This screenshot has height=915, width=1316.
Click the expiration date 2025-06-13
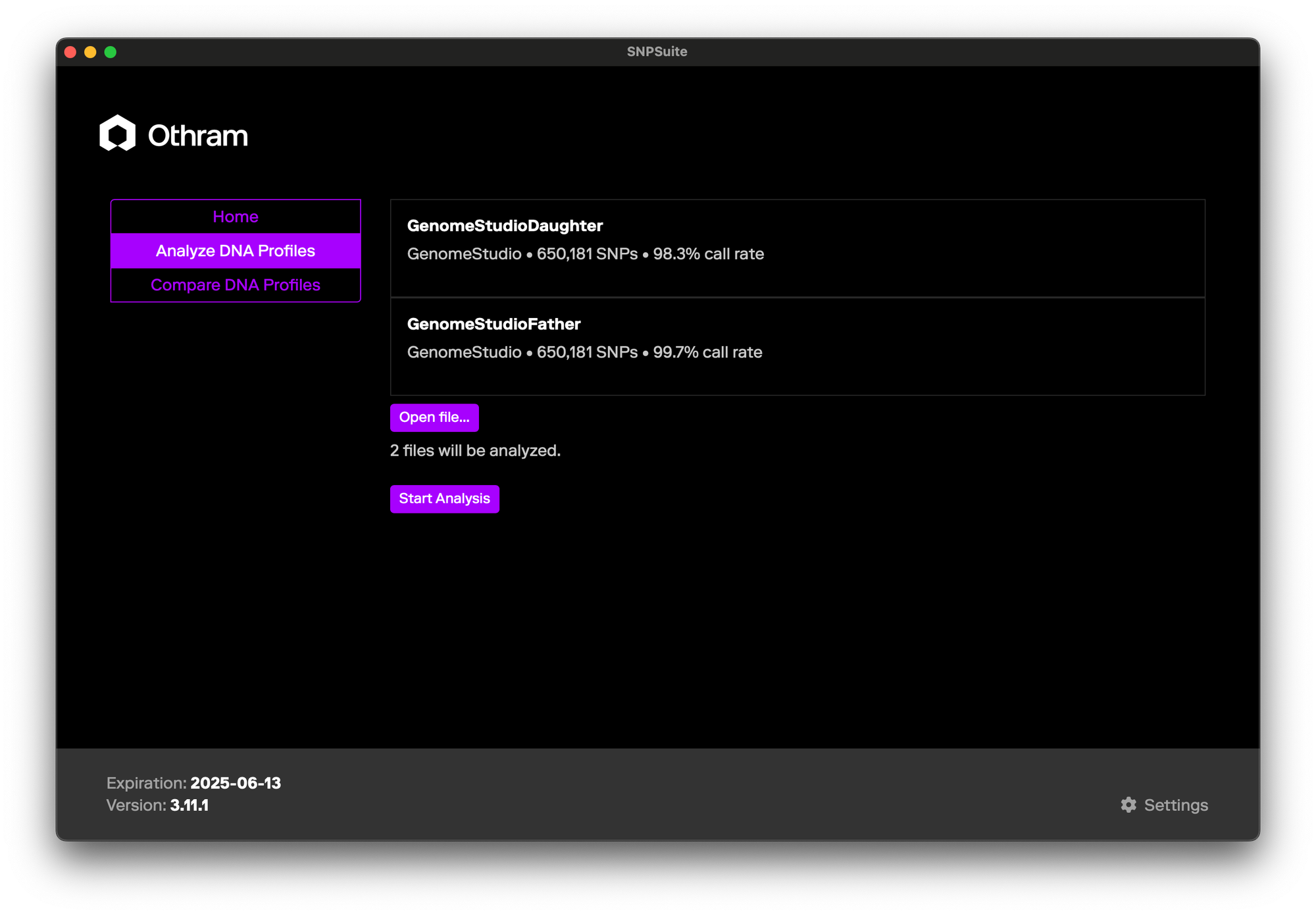pos(236,783)
